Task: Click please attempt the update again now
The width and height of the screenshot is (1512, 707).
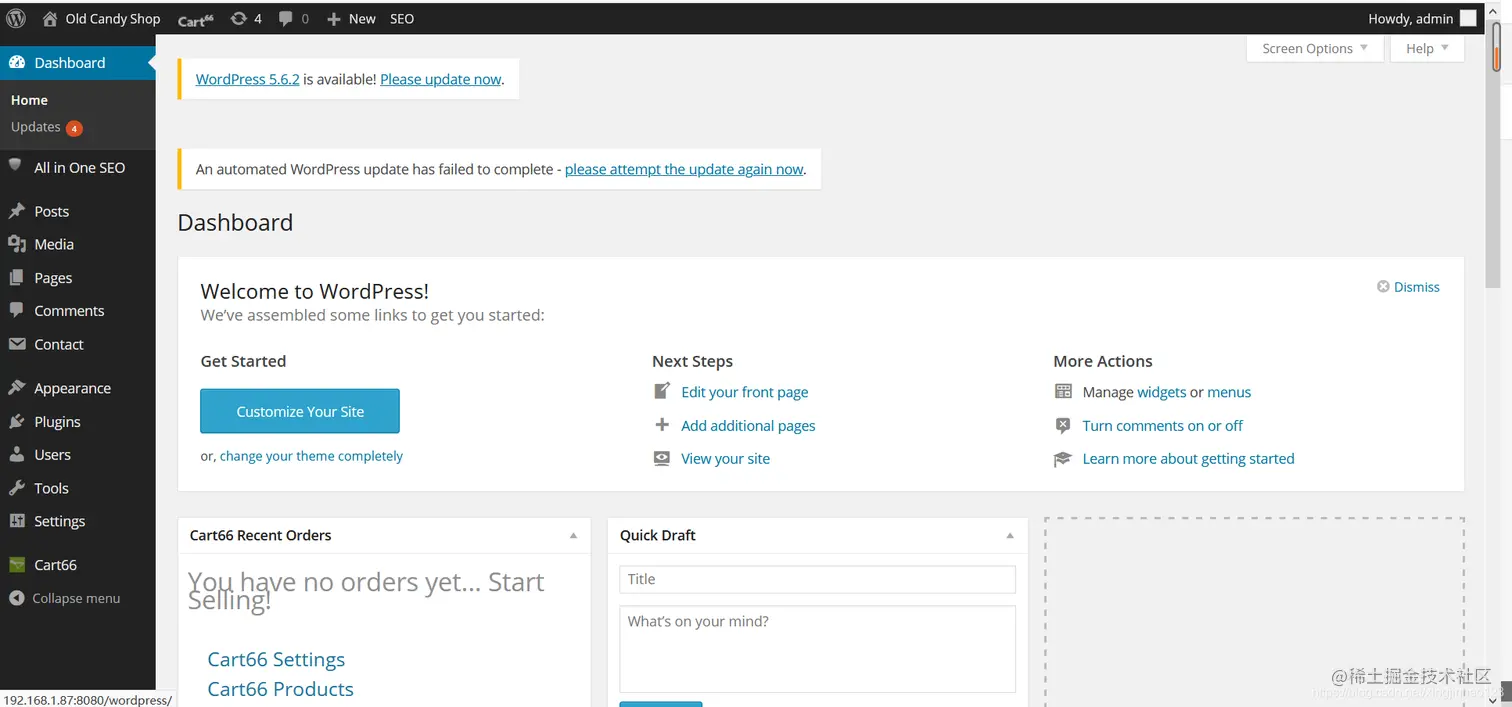Action: (x=684, y=169)
